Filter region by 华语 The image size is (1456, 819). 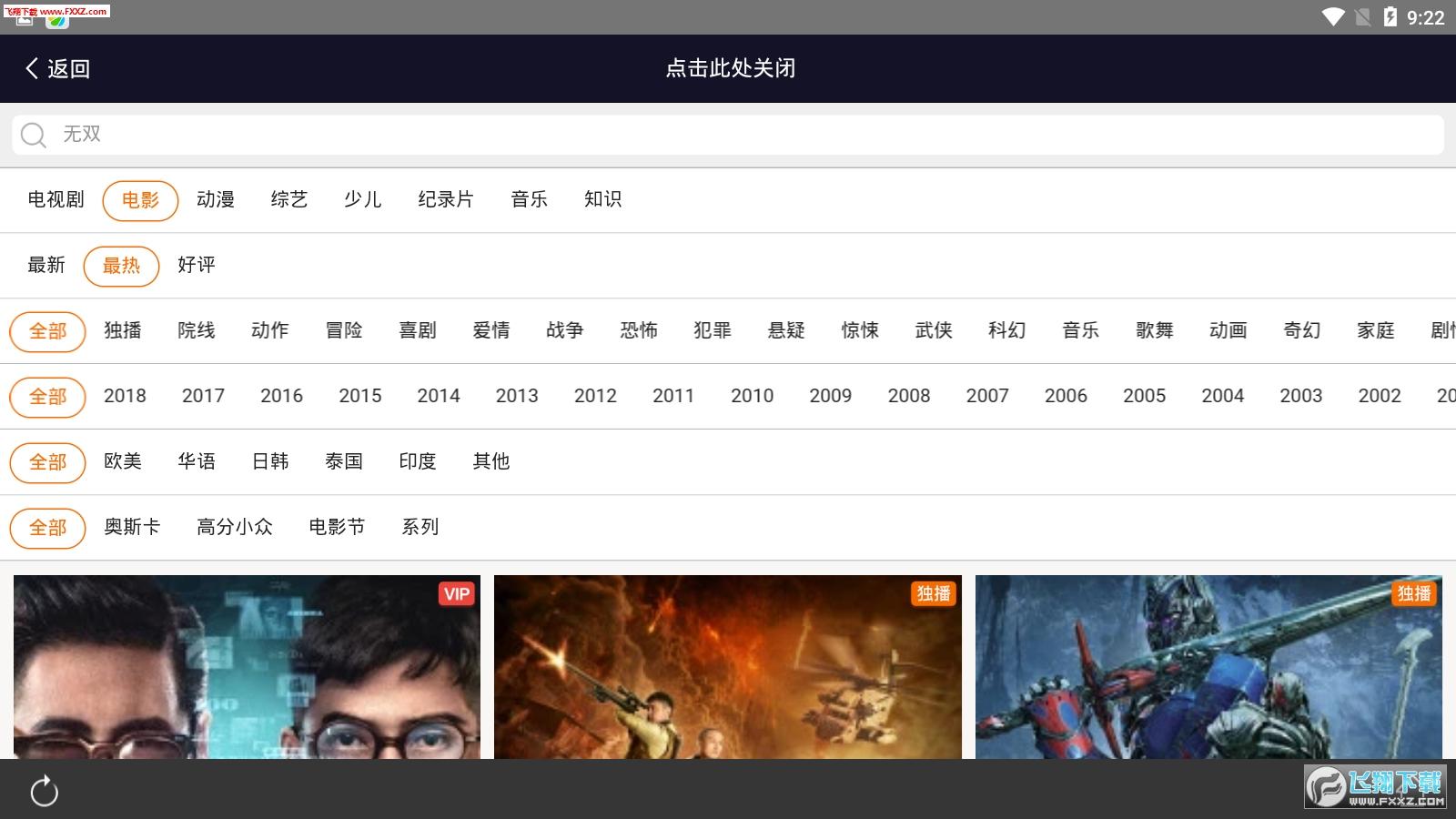coord(197,461)
